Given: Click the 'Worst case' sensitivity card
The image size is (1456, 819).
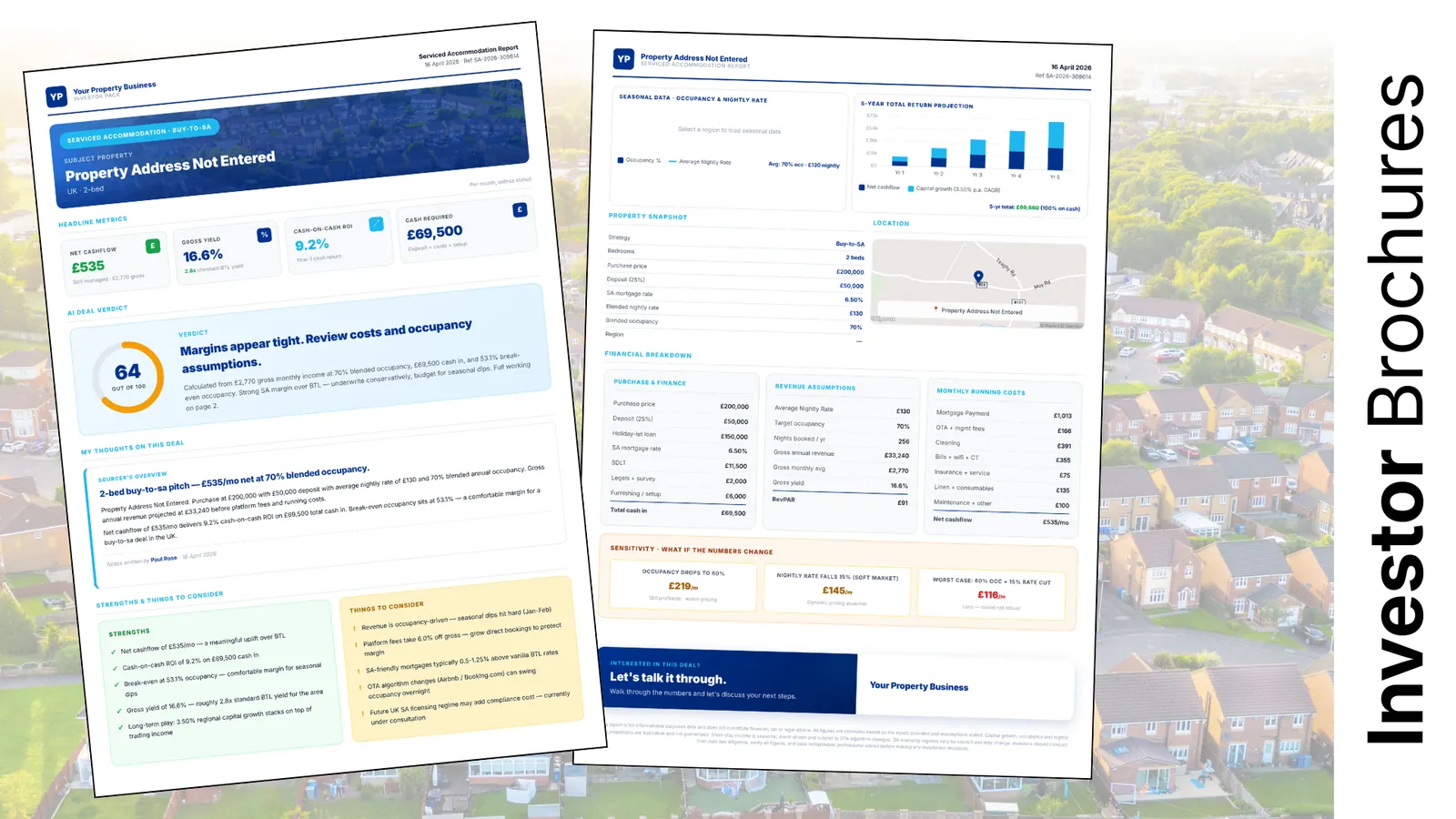Looking at the screenshot, I should point(991,593).
